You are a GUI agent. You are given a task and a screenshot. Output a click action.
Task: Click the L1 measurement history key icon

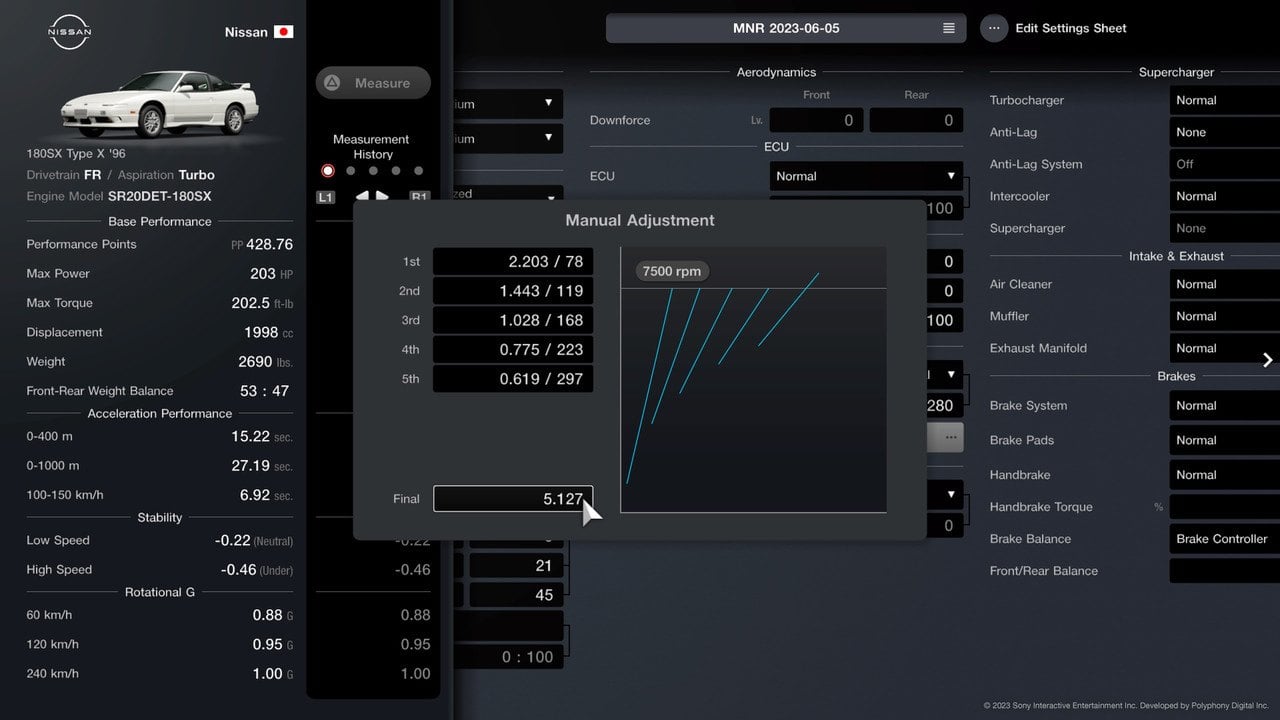tap(325, 197)
